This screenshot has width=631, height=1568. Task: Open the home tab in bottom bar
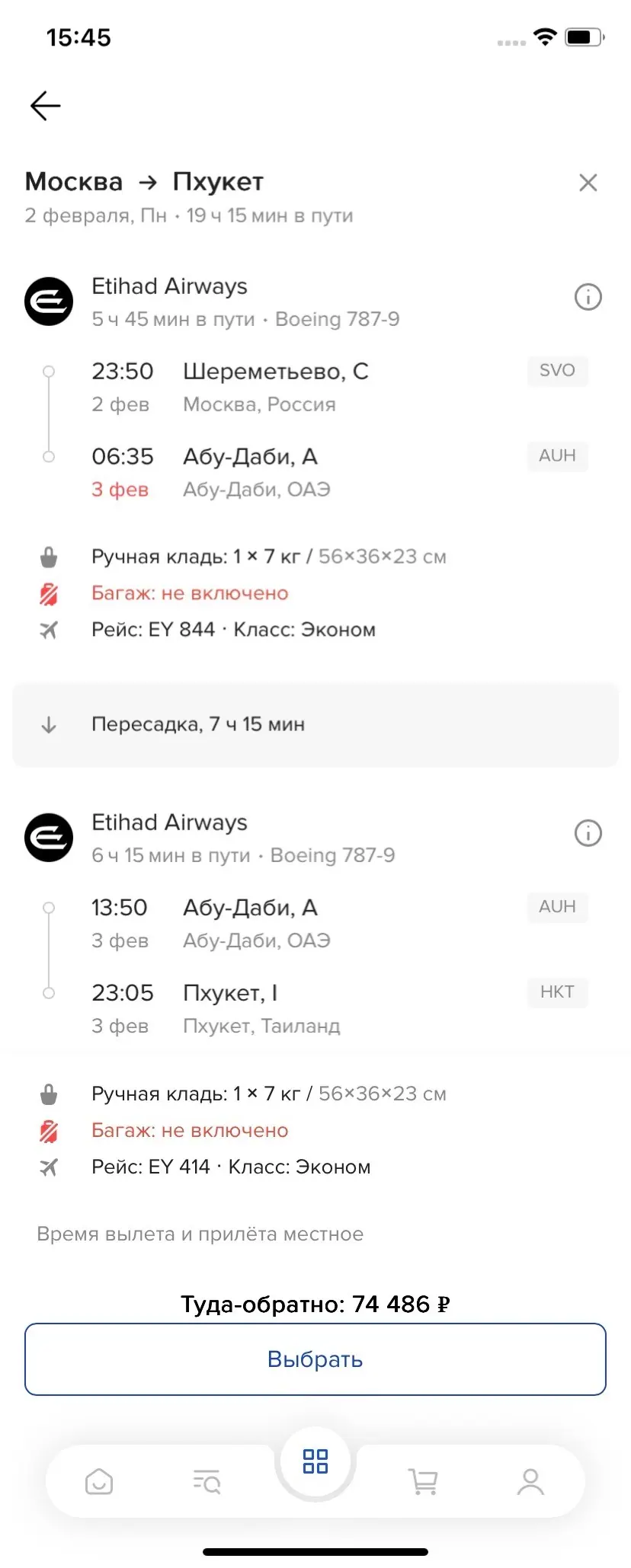pyautogui.click(x=99, y=1482)
